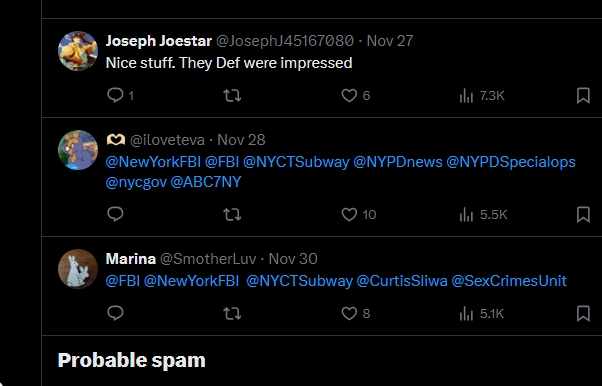Viewport: 602px width, 386px height.
Task: Retweet Joseph Joestar's post
Action: [x=232, y=96]
